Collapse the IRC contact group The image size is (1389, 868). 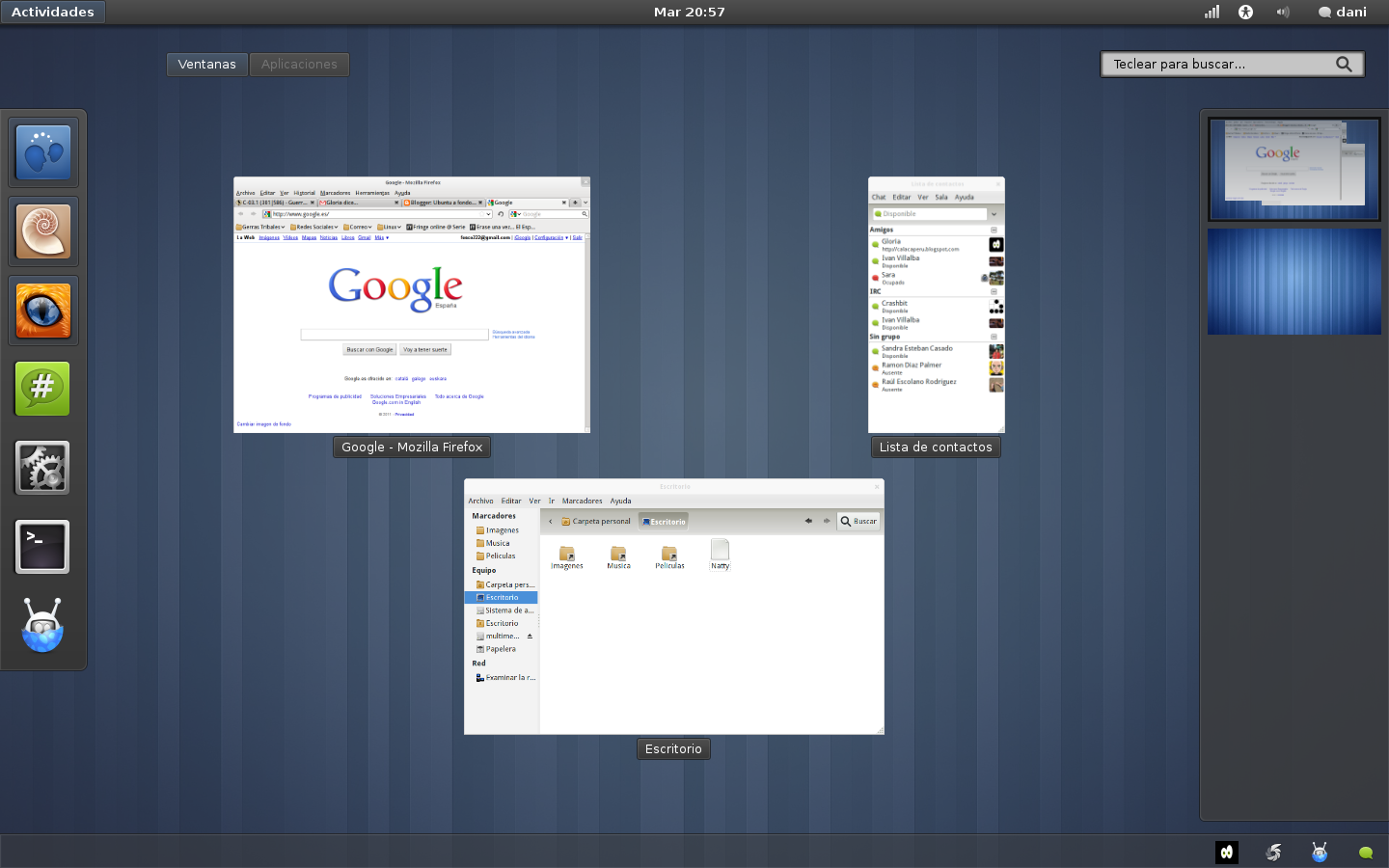(x=994, y=291)
